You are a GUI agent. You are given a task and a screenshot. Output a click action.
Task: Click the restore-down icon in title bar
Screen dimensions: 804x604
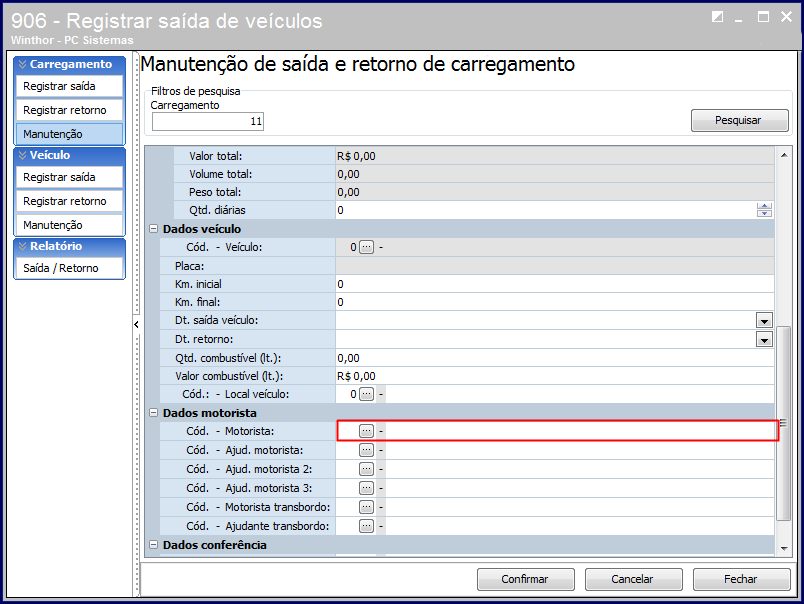[718, 17]
